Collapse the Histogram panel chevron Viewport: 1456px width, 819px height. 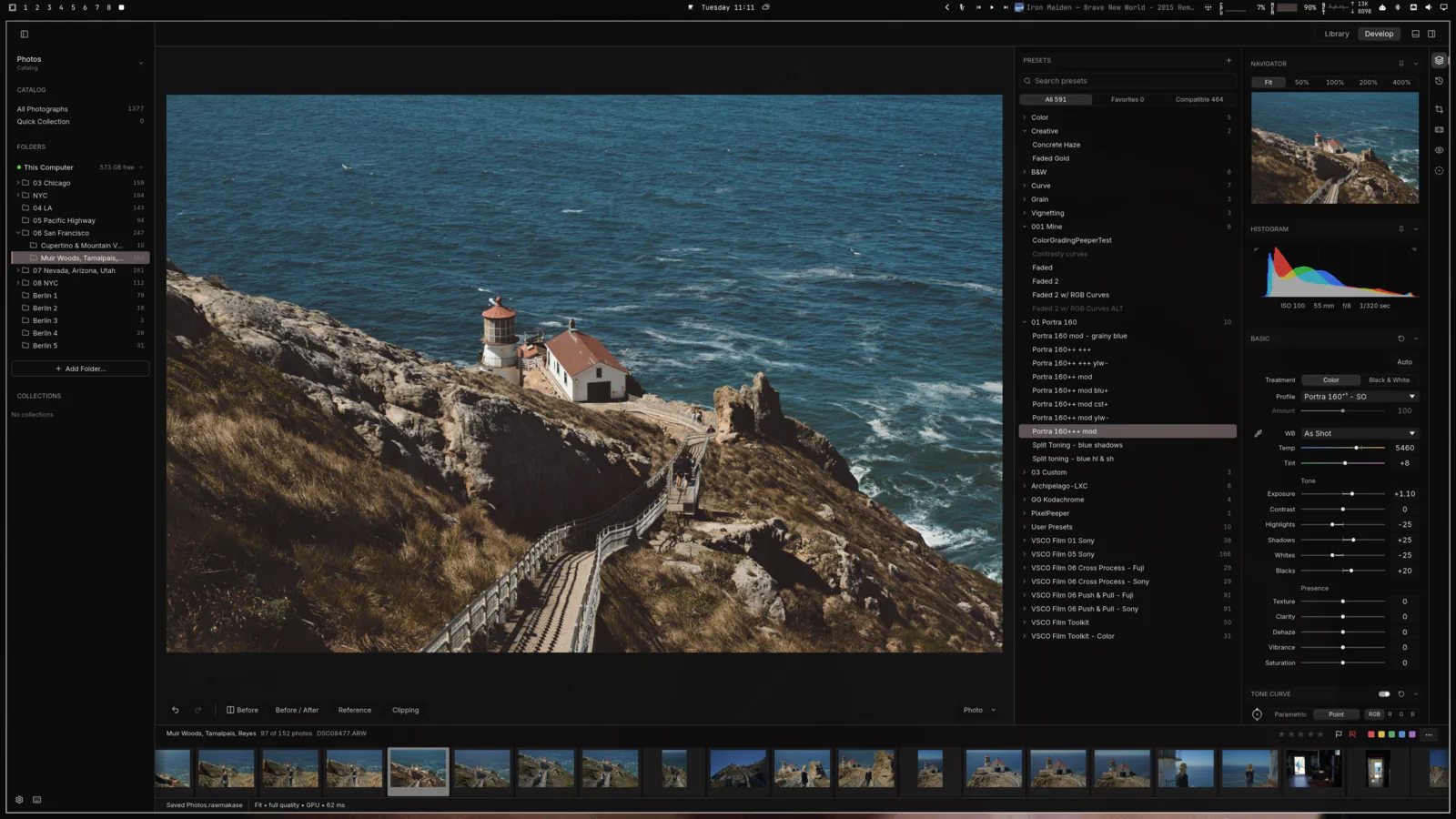tap(1416, 229)
